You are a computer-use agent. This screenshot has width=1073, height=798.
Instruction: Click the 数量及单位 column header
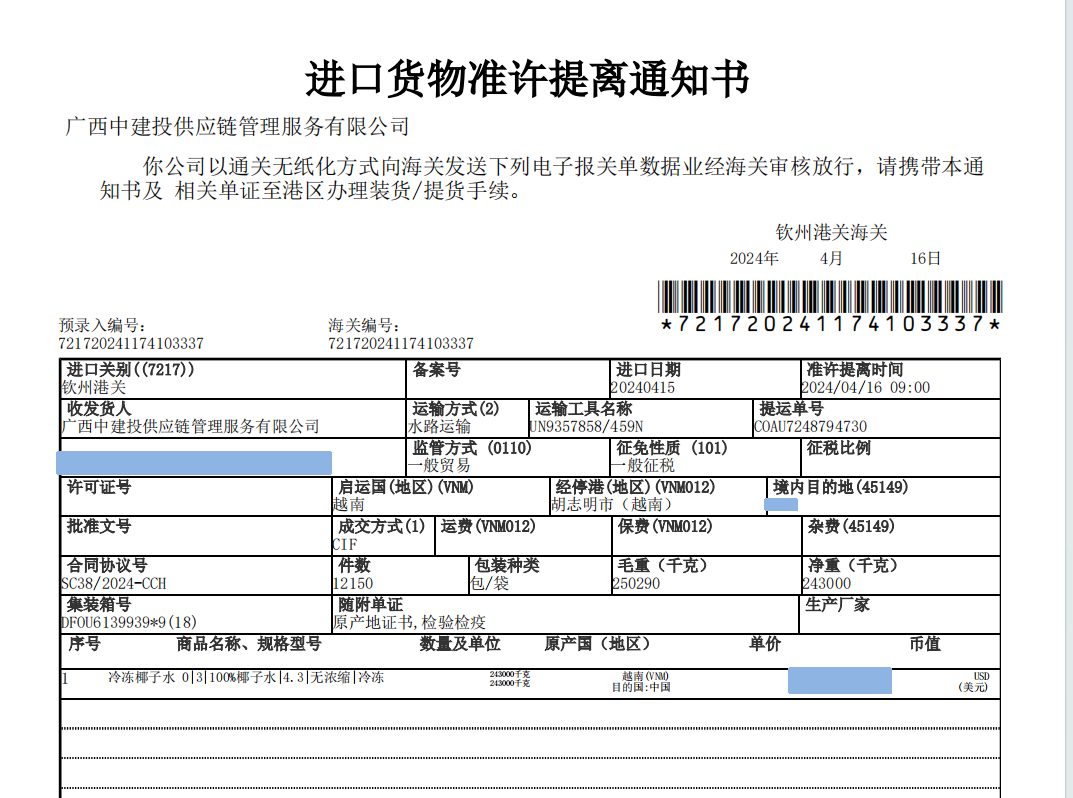460,643
